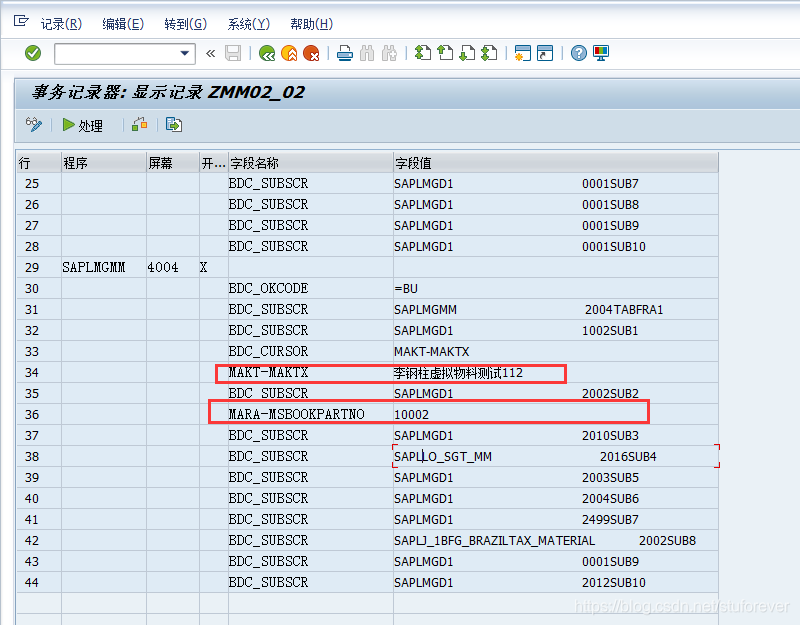Click row number 25
This screenshot has width=800, height=625.
[x=32, y=184]
